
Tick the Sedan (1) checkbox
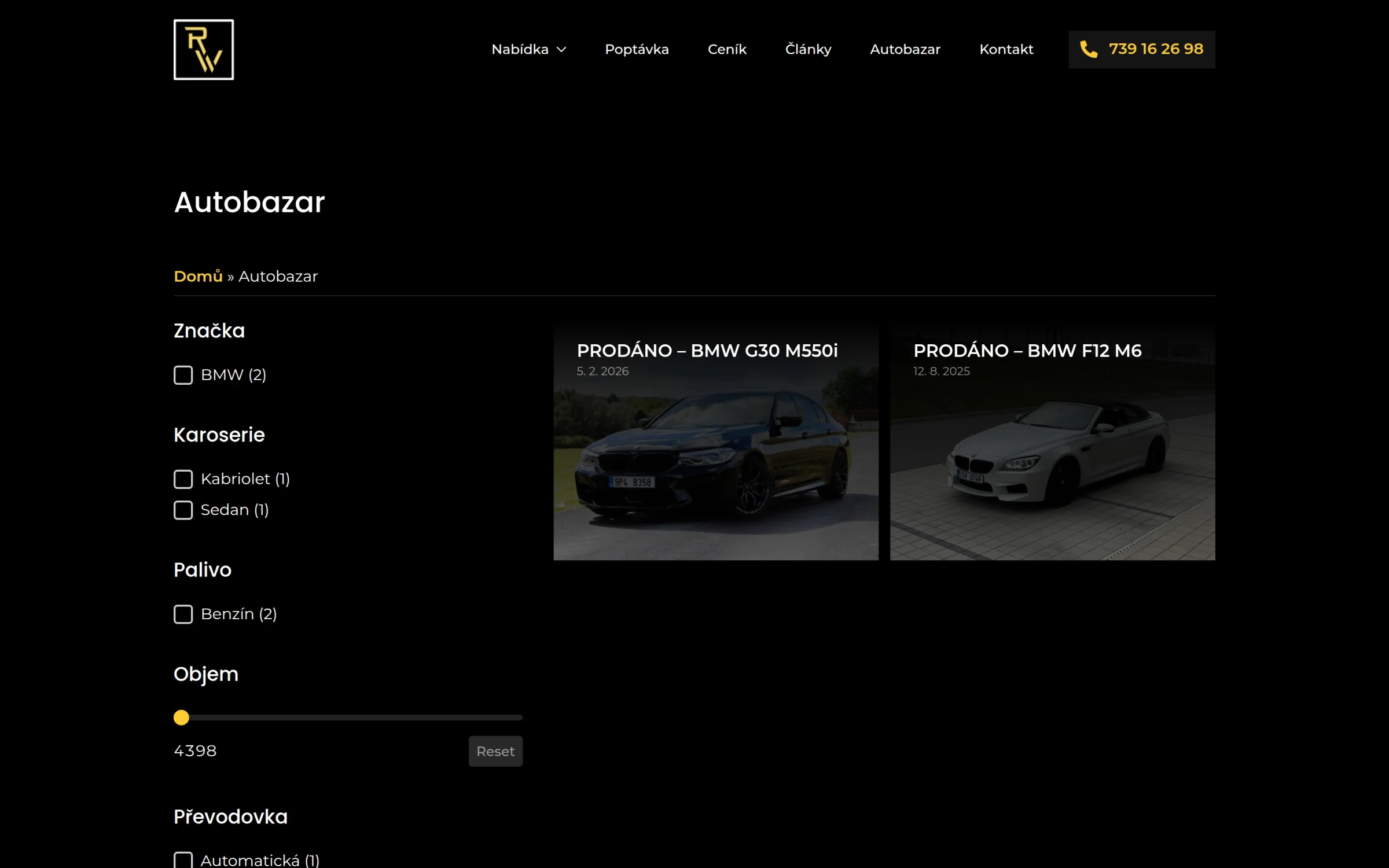(x=183, y=510)
